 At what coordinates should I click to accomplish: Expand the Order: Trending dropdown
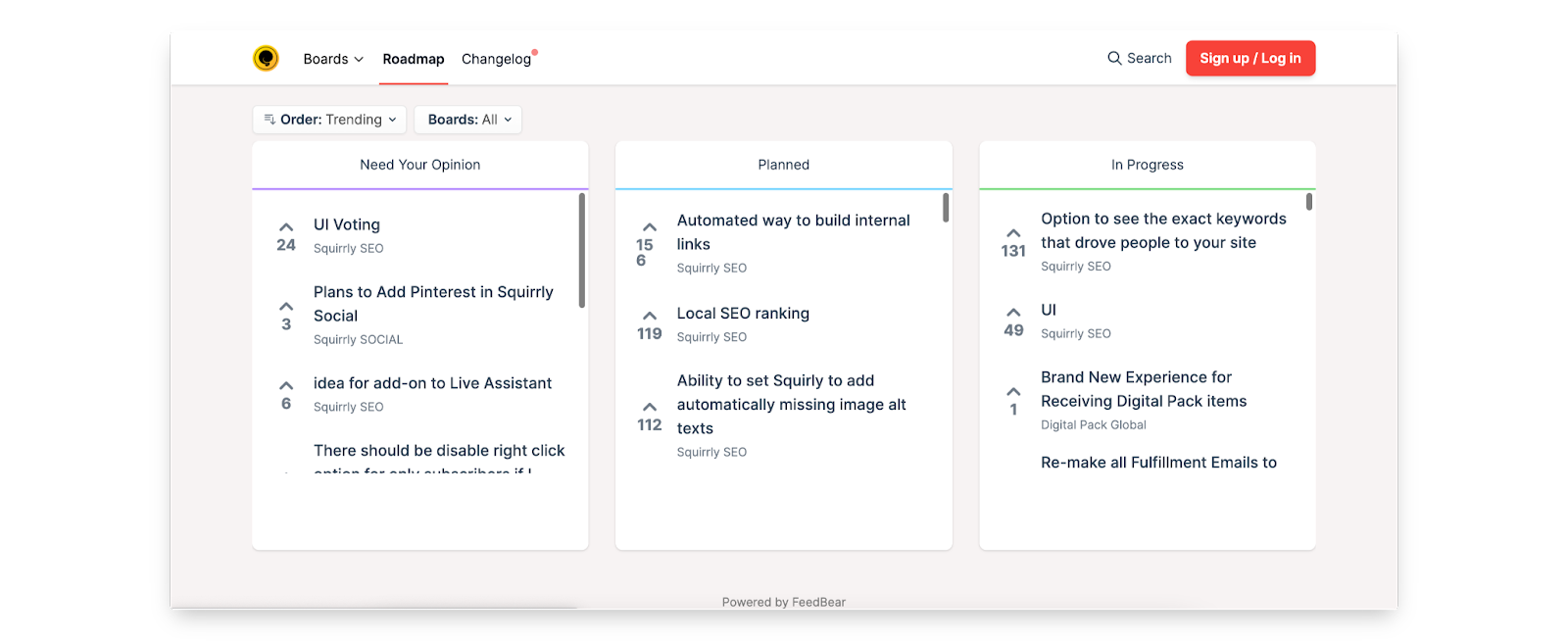[329, 120]
